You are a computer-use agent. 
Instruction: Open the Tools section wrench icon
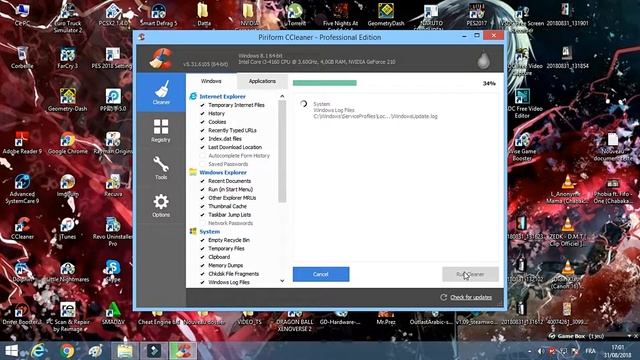click(161, 168)
